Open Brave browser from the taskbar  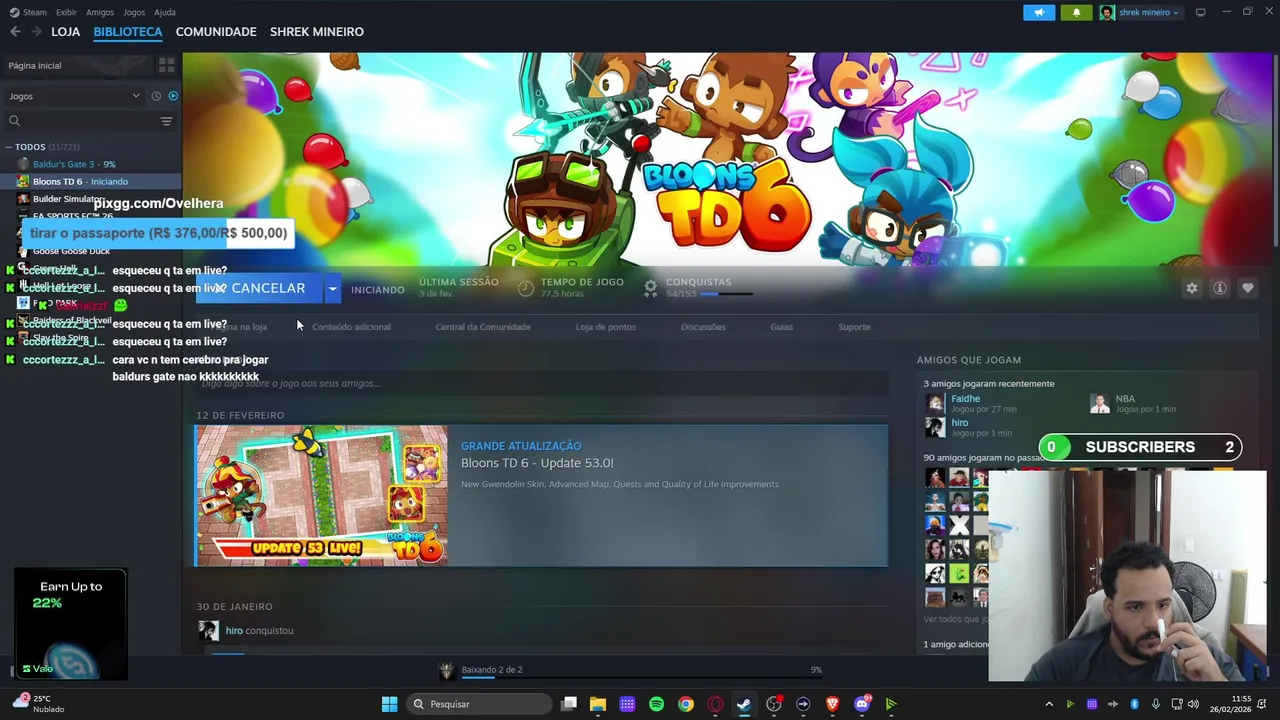click(x=832, y=704)
